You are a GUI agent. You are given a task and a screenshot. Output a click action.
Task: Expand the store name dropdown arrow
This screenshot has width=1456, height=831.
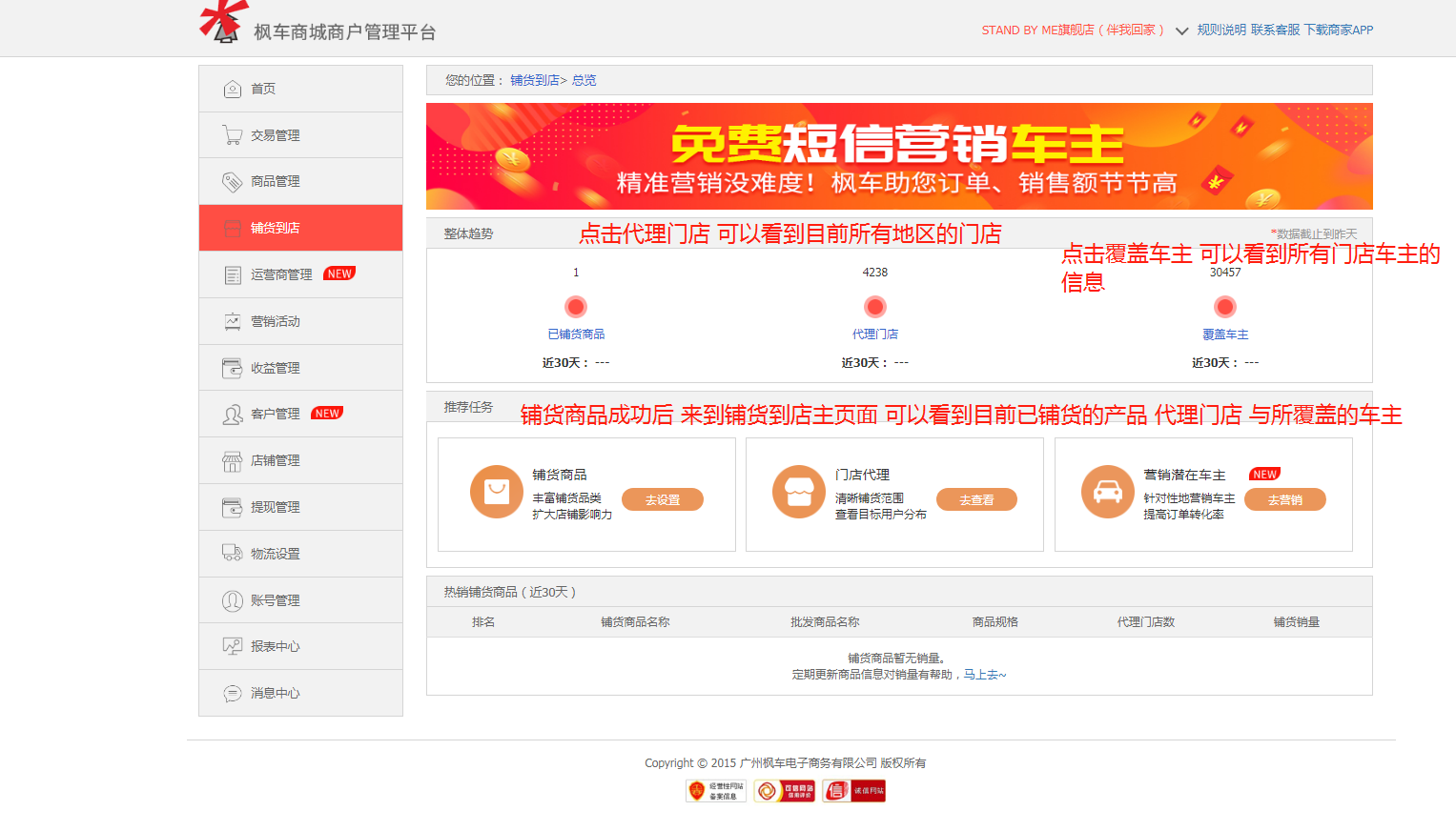1180,30
